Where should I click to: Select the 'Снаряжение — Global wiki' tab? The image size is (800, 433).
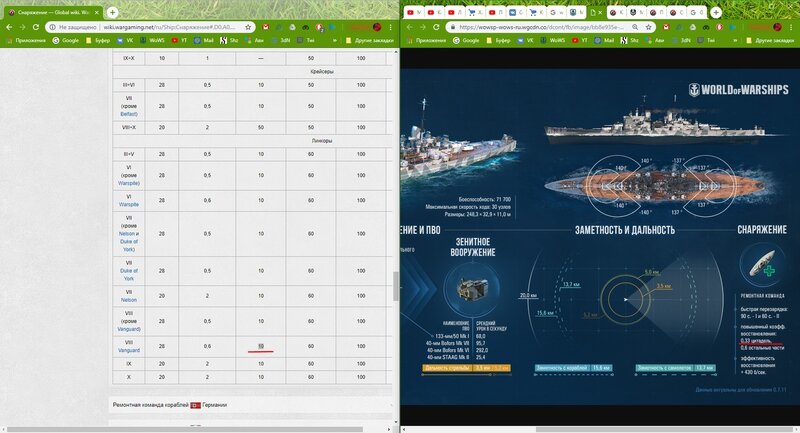53,12
